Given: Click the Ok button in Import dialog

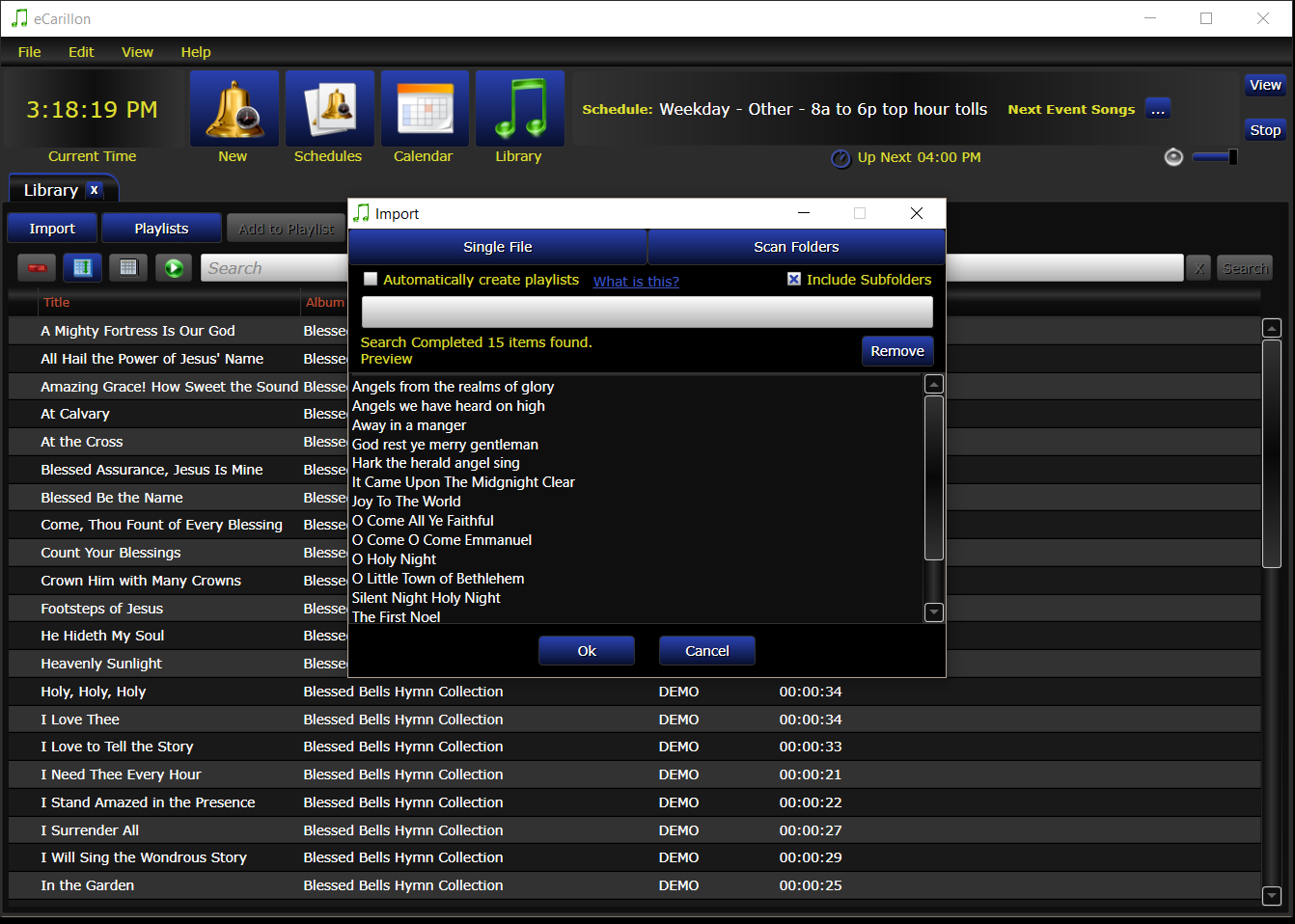Looking at the screenshot, I should [x=587, y=651].
